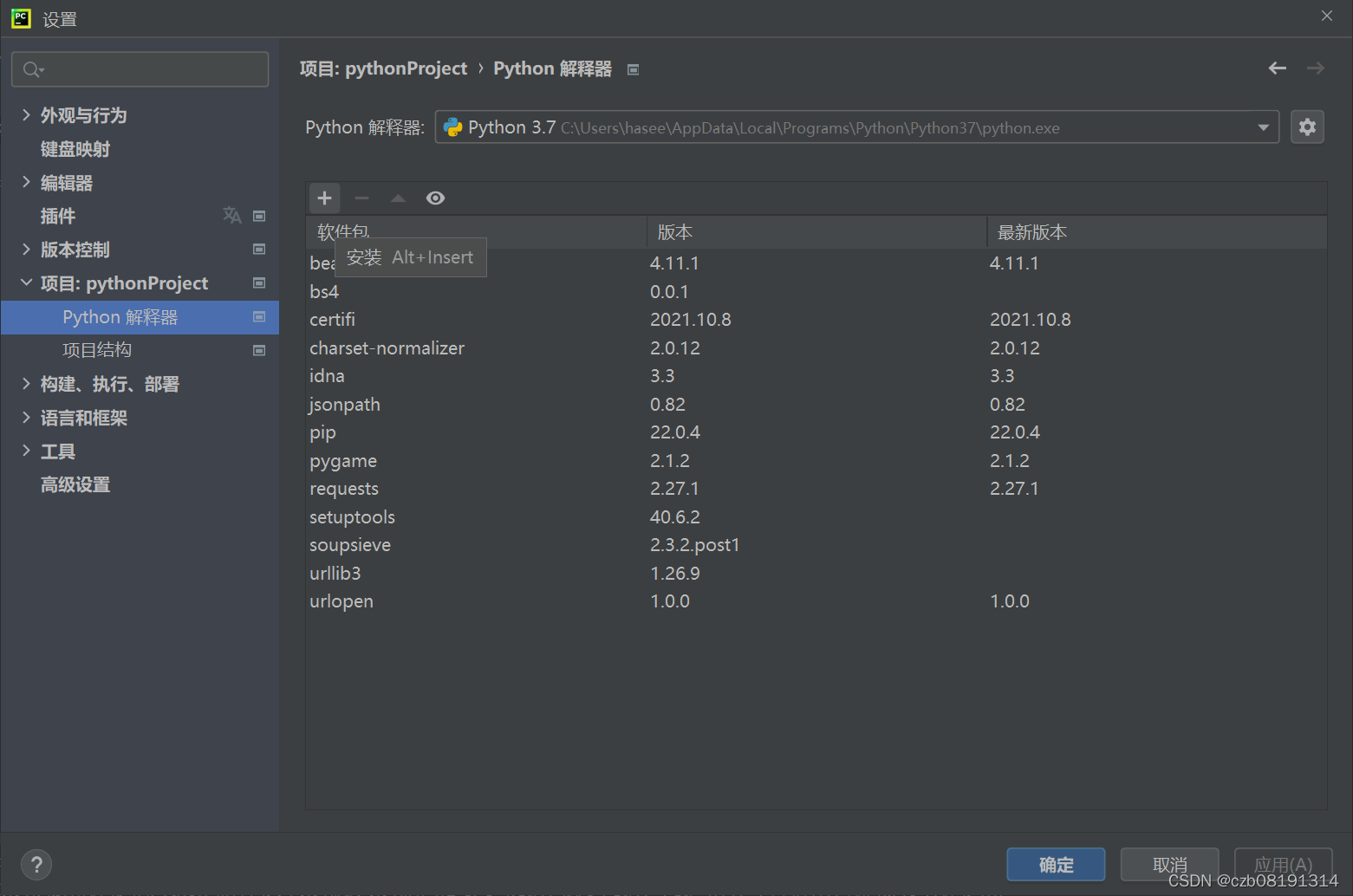This screenshot has height=896, width=1353.
Task: Select the bs4 package row
Action: pos(816,291)
